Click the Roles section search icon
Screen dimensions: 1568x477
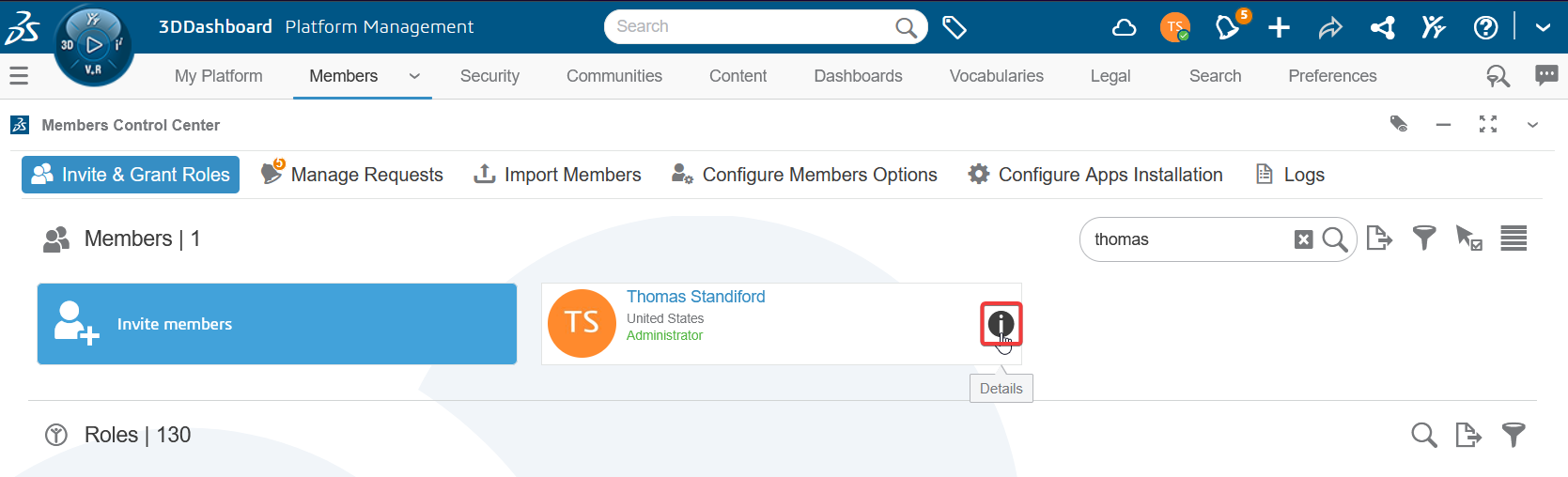[x=1424, y=435]
